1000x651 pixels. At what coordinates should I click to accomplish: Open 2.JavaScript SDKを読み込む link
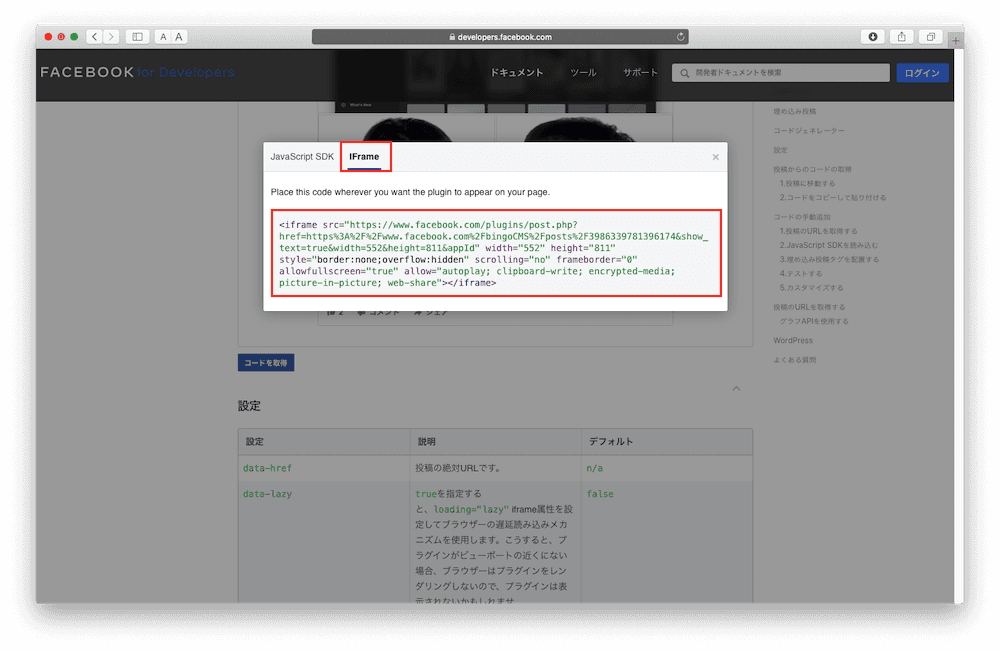[x=829, y=245]
